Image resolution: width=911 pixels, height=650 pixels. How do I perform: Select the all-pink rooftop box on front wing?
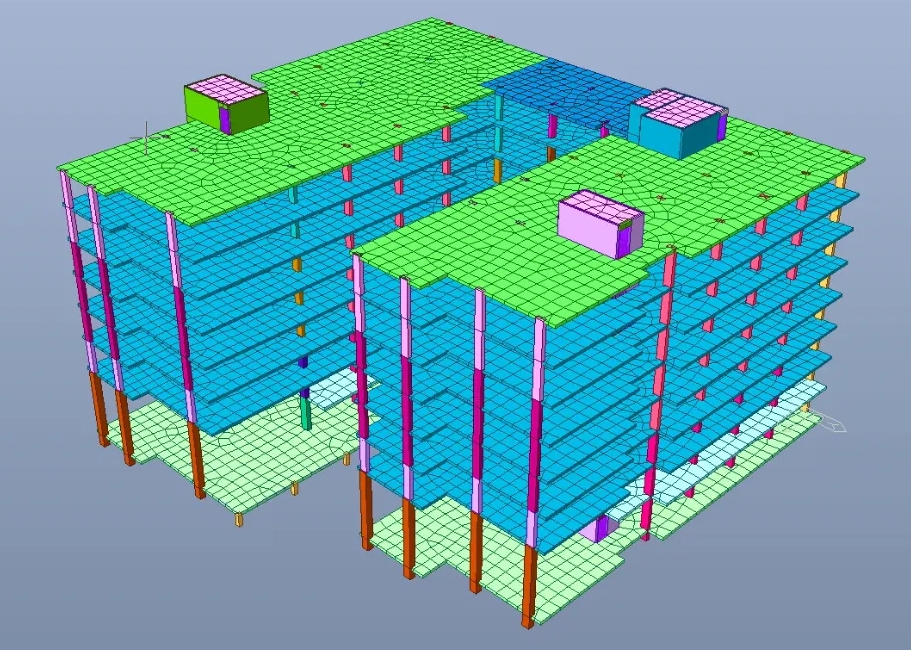(x=601, y=224)
